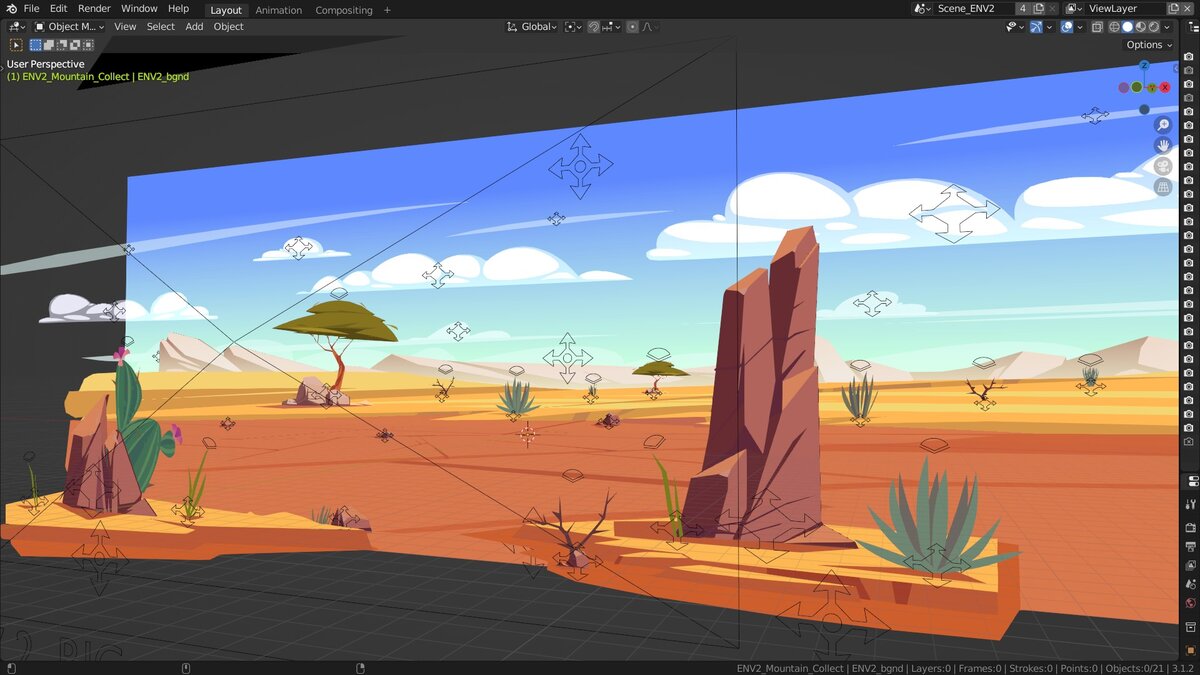1200x675 pixels.
Task: Open the Render properties tab
Action: click(1190, 527)
